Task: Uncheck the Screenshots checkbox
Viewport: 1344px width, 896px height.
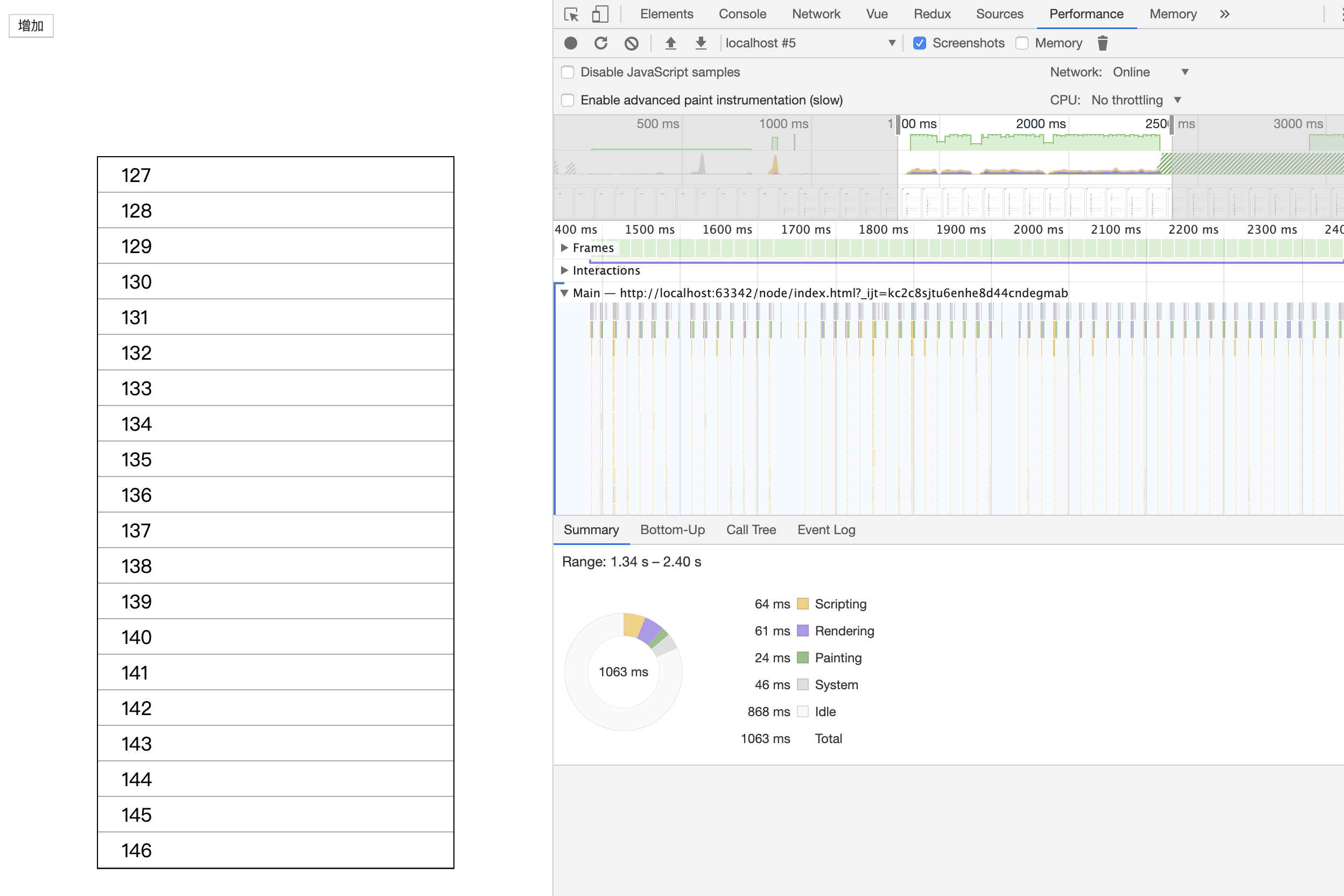Action: click(x=920, y=44)
